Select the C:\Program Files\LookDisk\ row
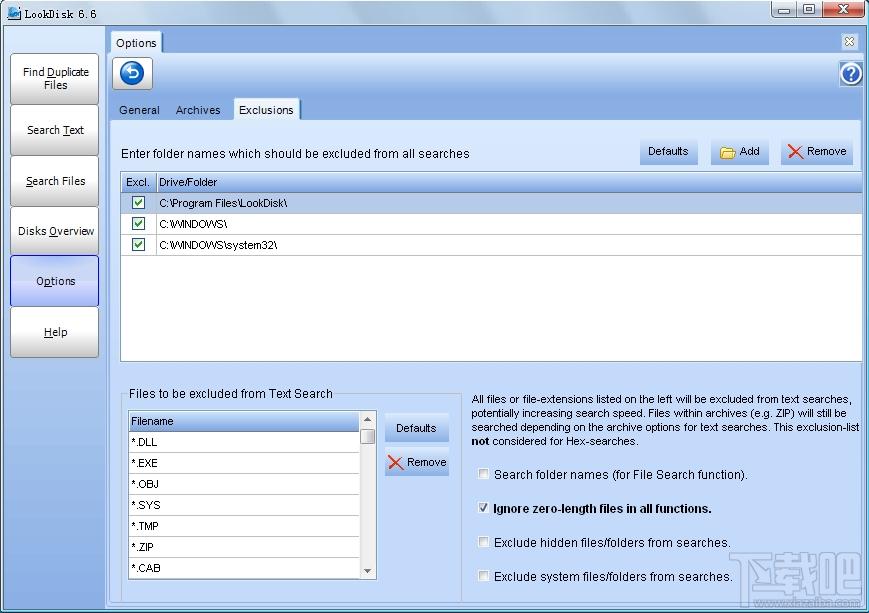 click(491, 203)
